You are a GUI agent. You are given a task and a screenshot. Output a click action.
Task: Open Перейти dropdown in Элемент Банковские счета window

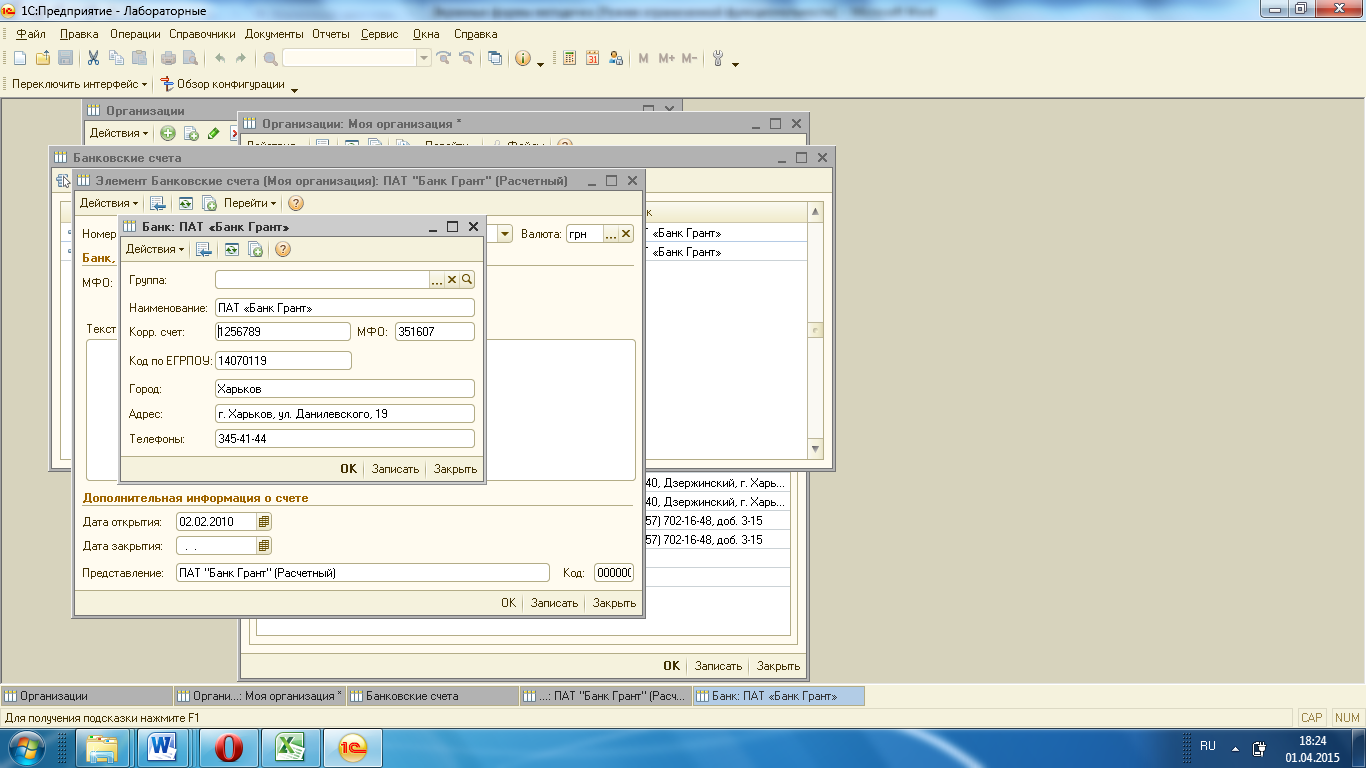point(250,203)
